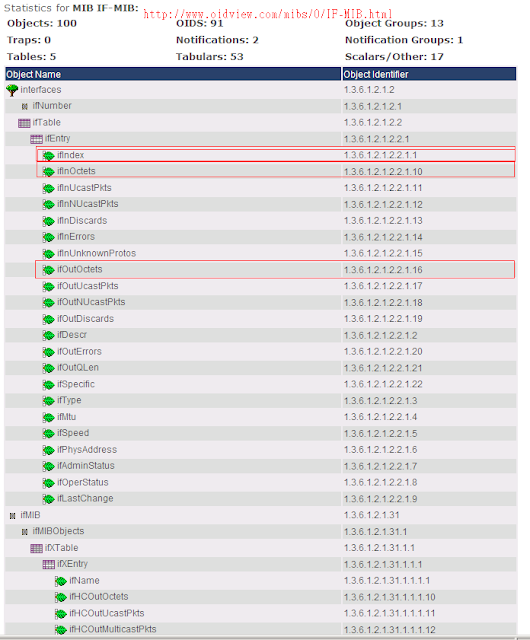Click the tree icon beside interfaces
Viewport: 530px width, 640px height.
(12, 90)
